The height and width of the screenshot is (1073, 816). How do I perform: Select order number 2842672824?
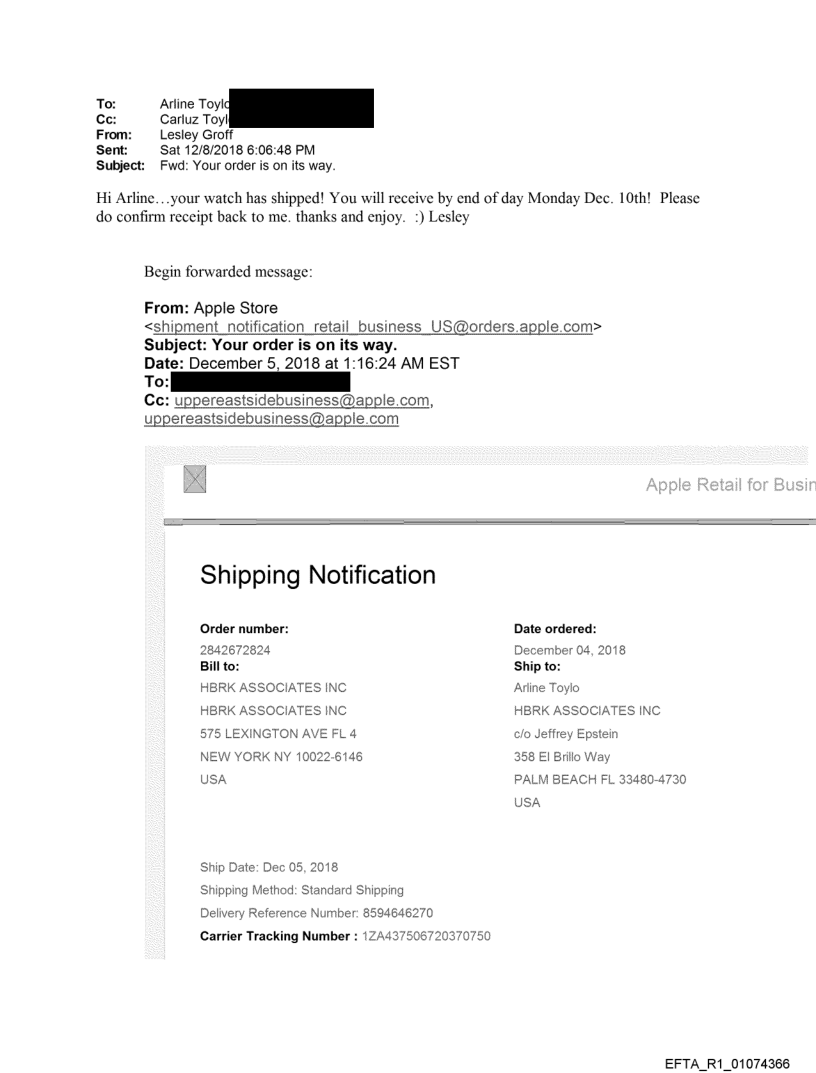coord(235,650)
